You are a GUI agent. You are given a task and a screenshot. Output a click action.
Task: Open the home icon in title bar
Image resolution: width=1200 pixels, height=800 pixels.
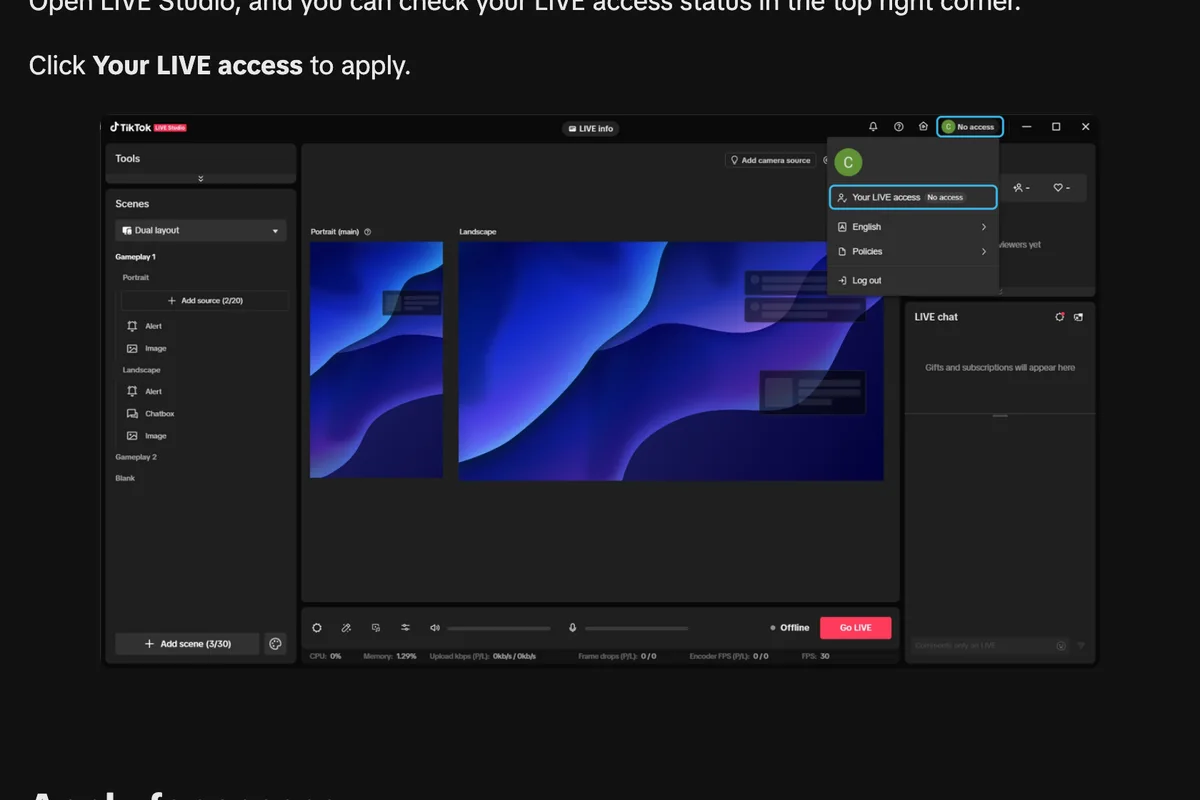point(923,127)
